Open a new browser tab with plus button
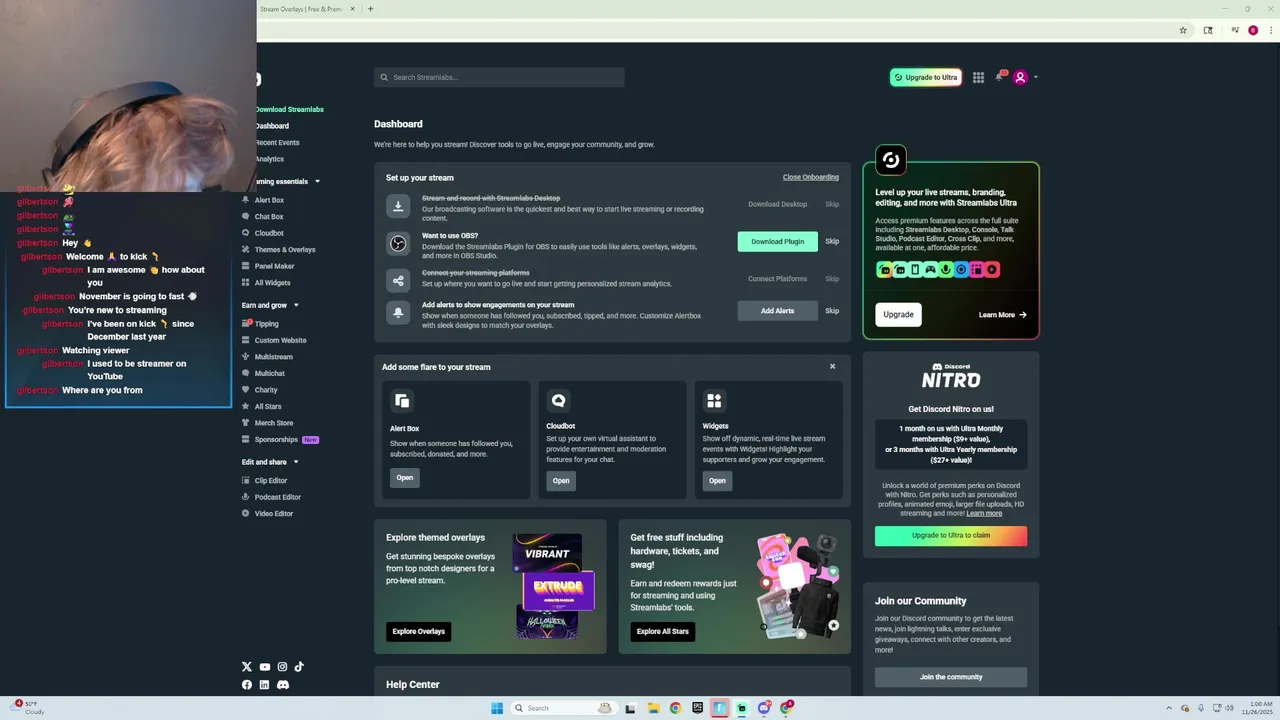1280x720 pixels. pos(370,9)
